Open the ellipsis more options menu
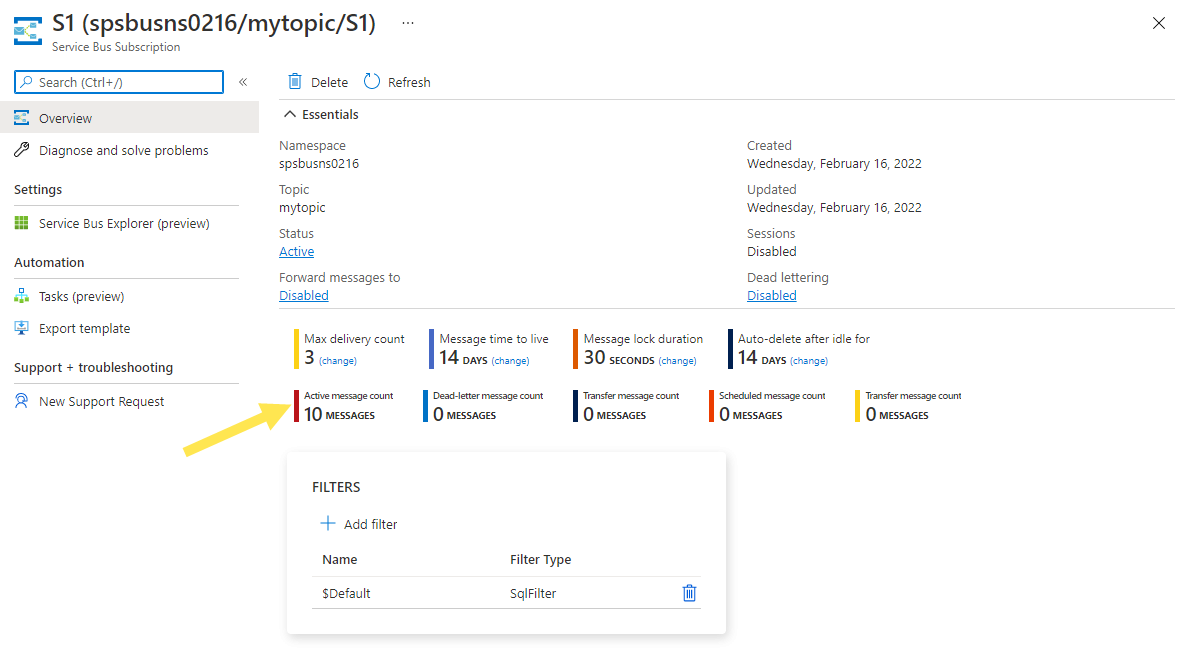Screen dimensions: 1191x658 pos(408,23)
